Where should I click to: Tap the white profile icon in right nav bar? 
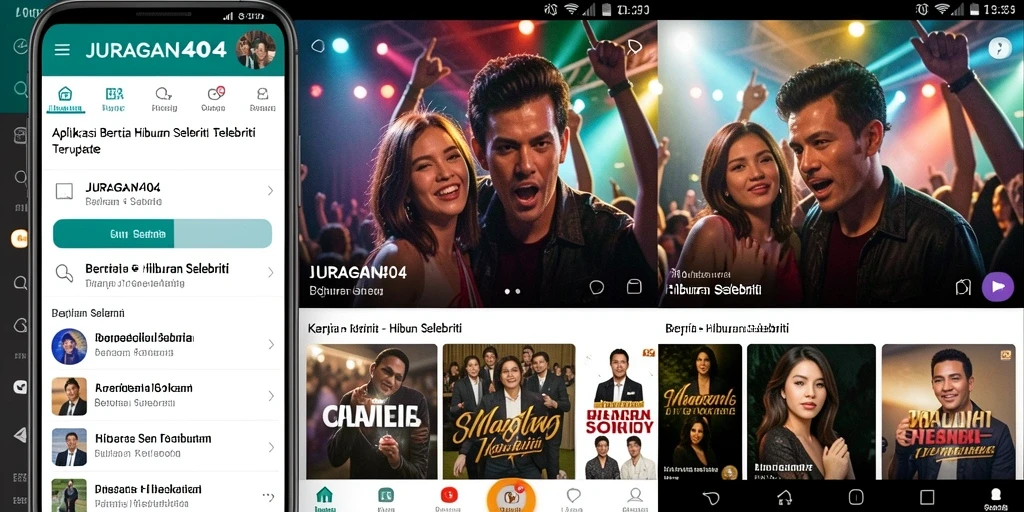(x=997, y=497)
